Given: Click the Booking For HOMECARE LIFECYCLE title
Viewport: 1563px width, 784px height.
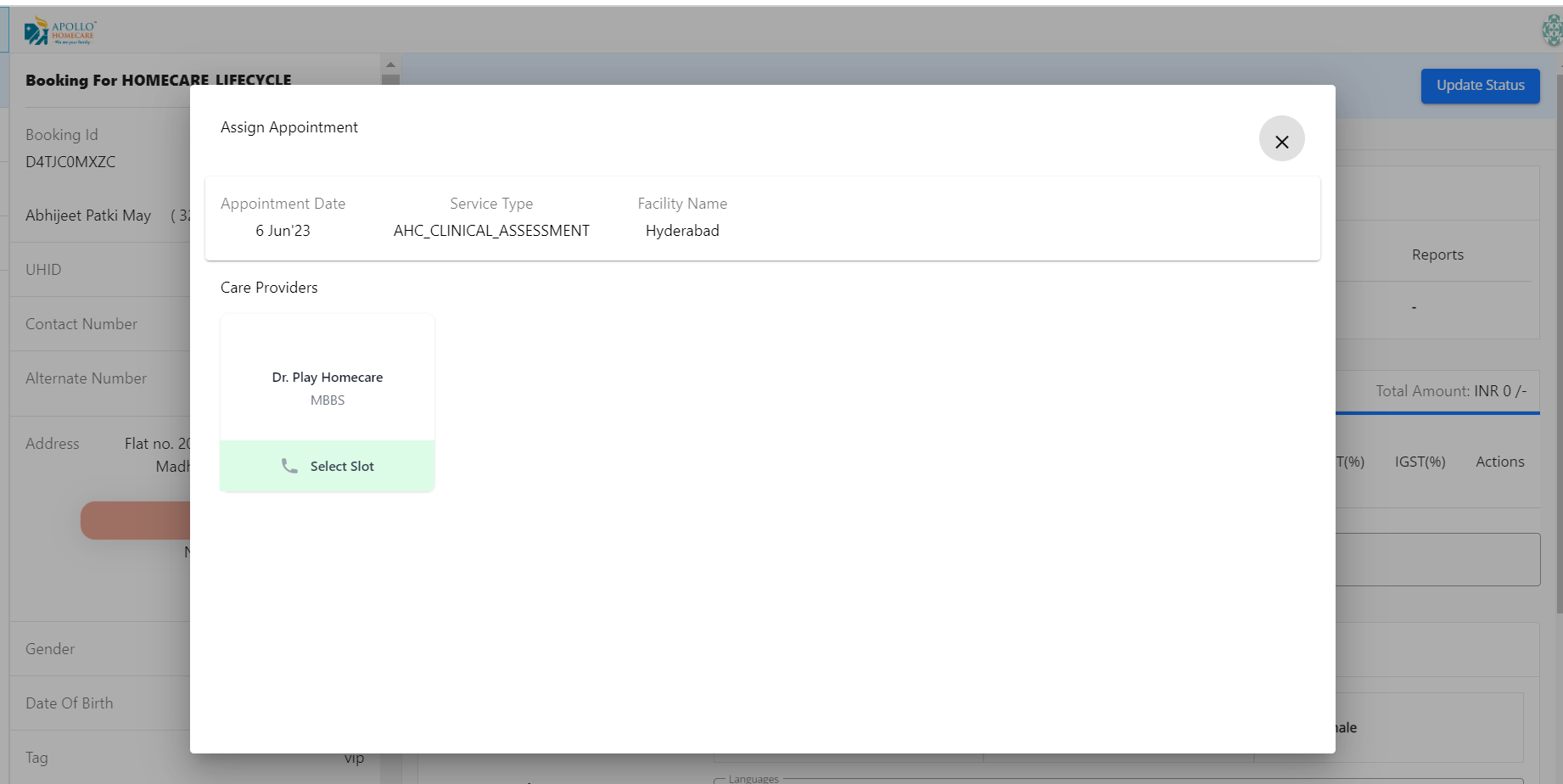Looking at the screenshot, I should pyautogui.click(x=159, y=80).
